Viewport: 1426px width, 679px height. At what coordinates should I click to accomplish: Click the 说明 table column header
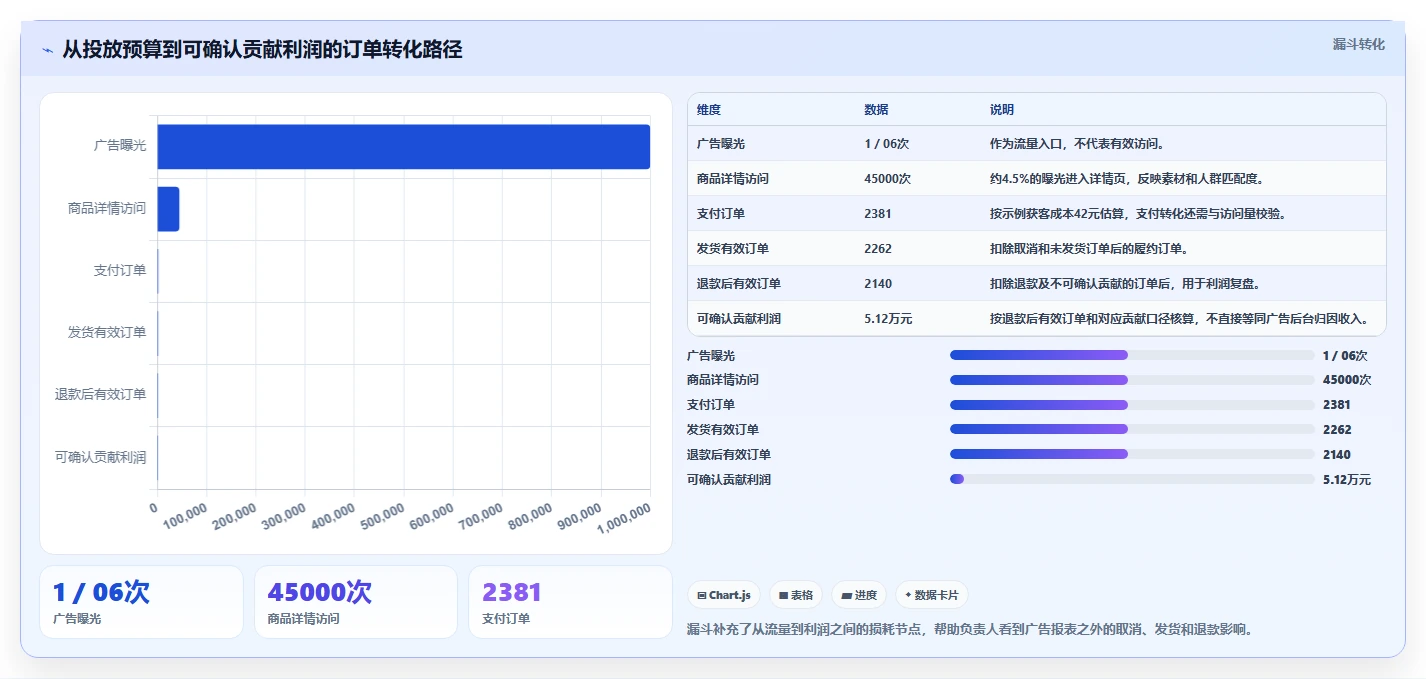pos(1002,109)
